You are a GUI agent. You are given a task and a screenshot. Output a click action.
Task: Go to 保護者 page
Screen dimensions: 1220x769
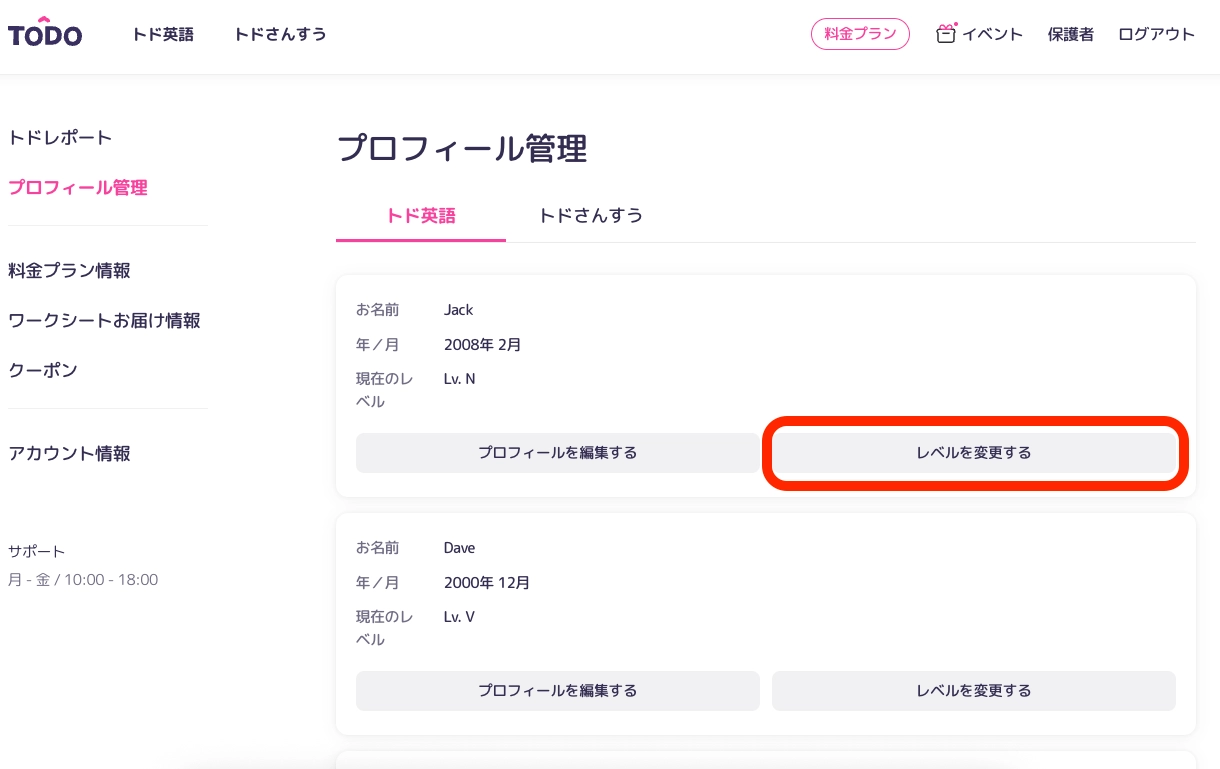click(x=1070, y=34)
